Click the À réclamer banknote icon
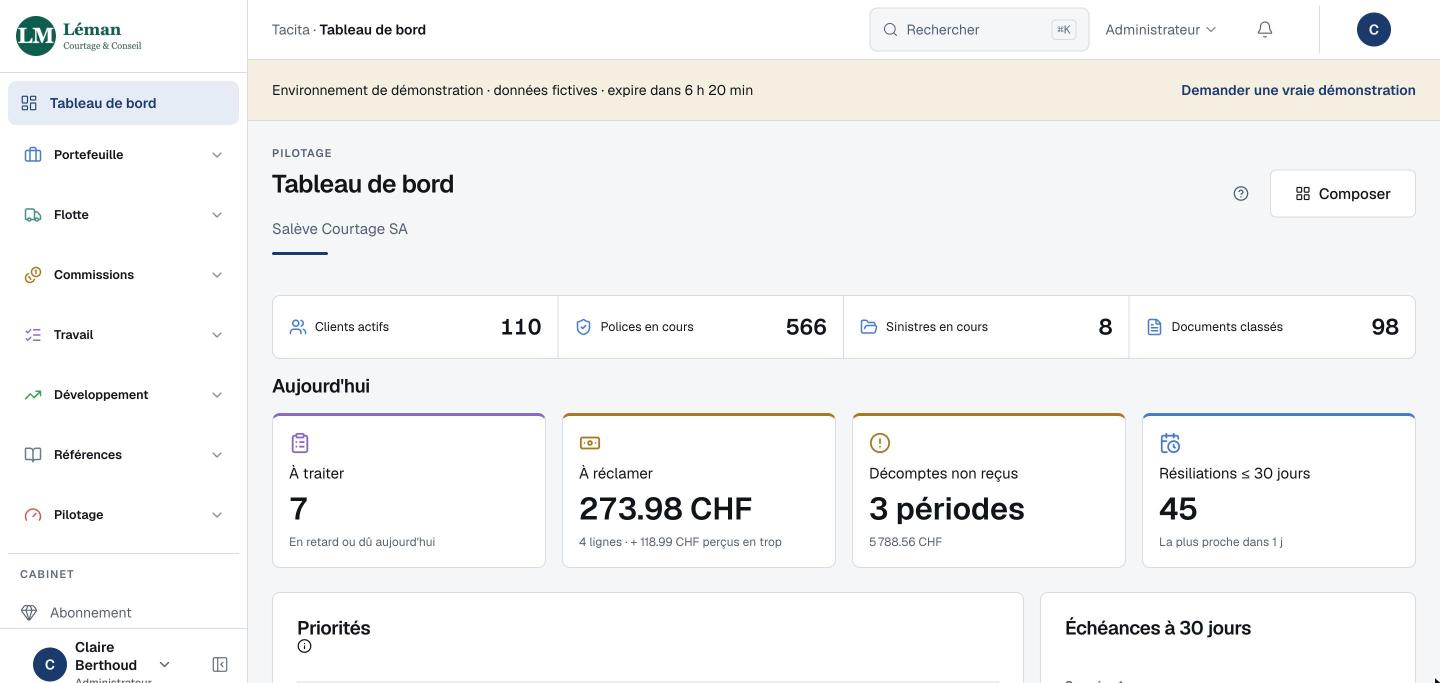This screenshot has width=1440, height=683. pos(590,443)
